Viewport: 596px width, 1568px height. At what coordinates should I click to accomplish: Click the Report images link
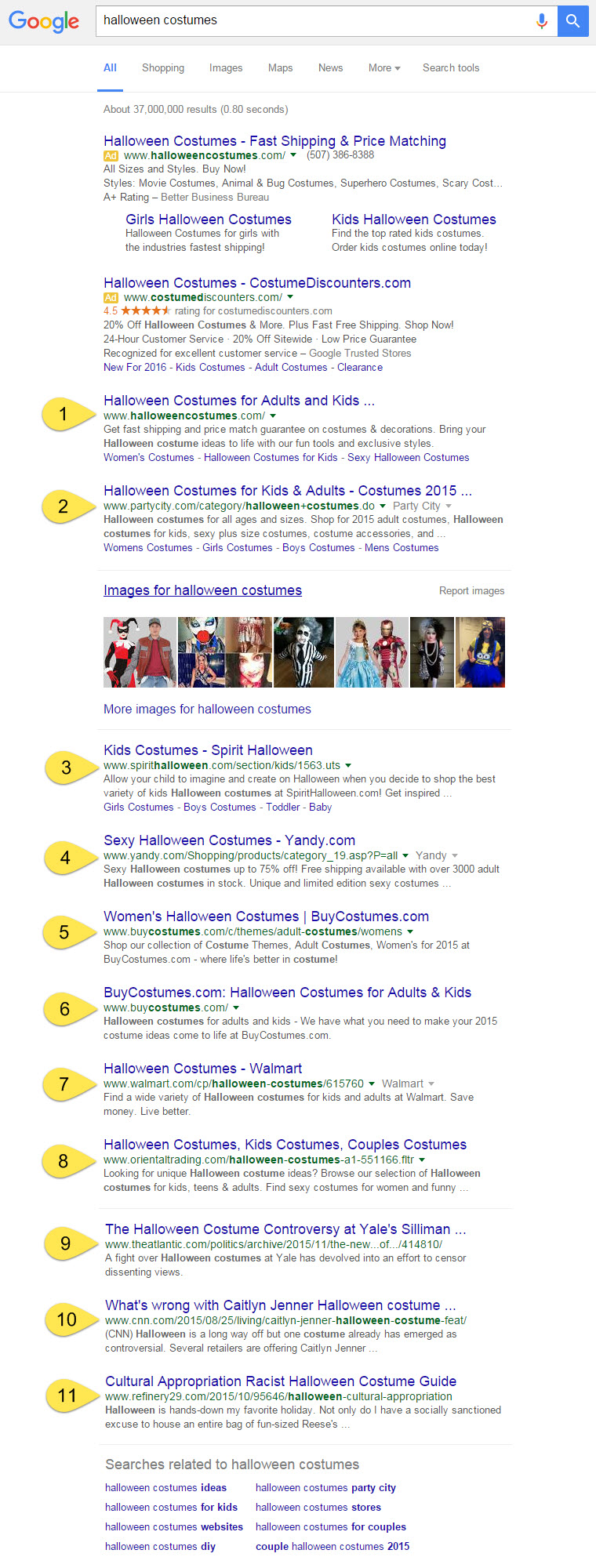click(x=471, y=591)
